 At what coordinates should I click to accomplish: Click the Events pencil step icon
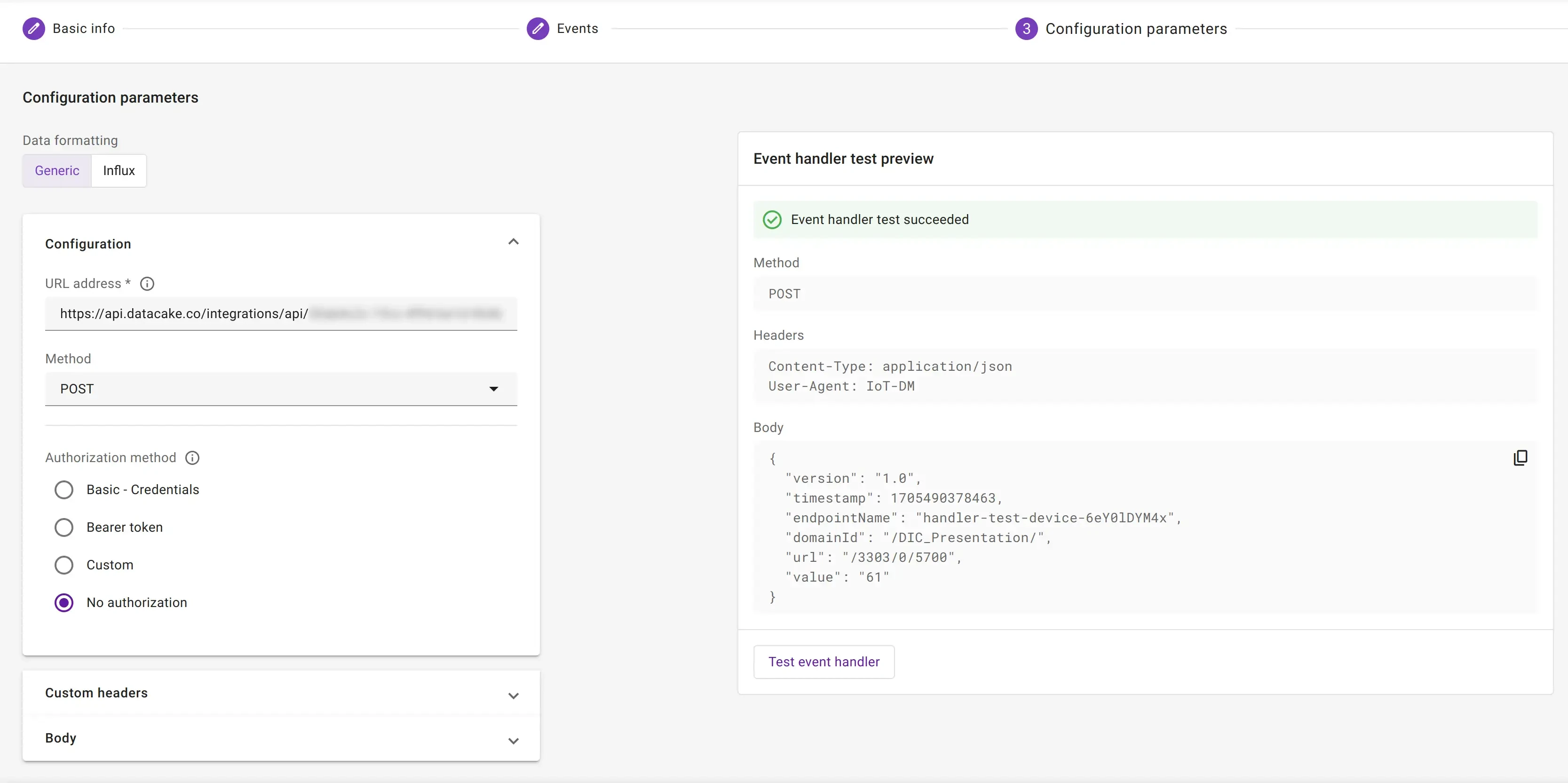point(538,29)
